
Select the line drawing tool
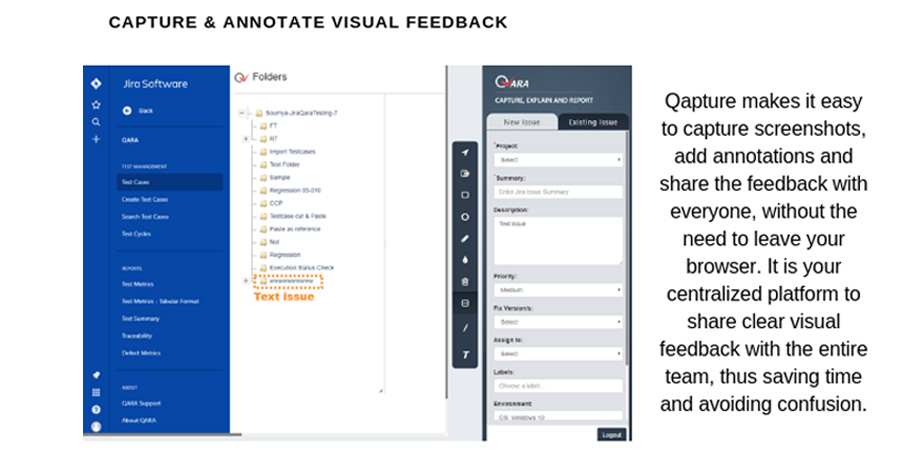[465, 328]
